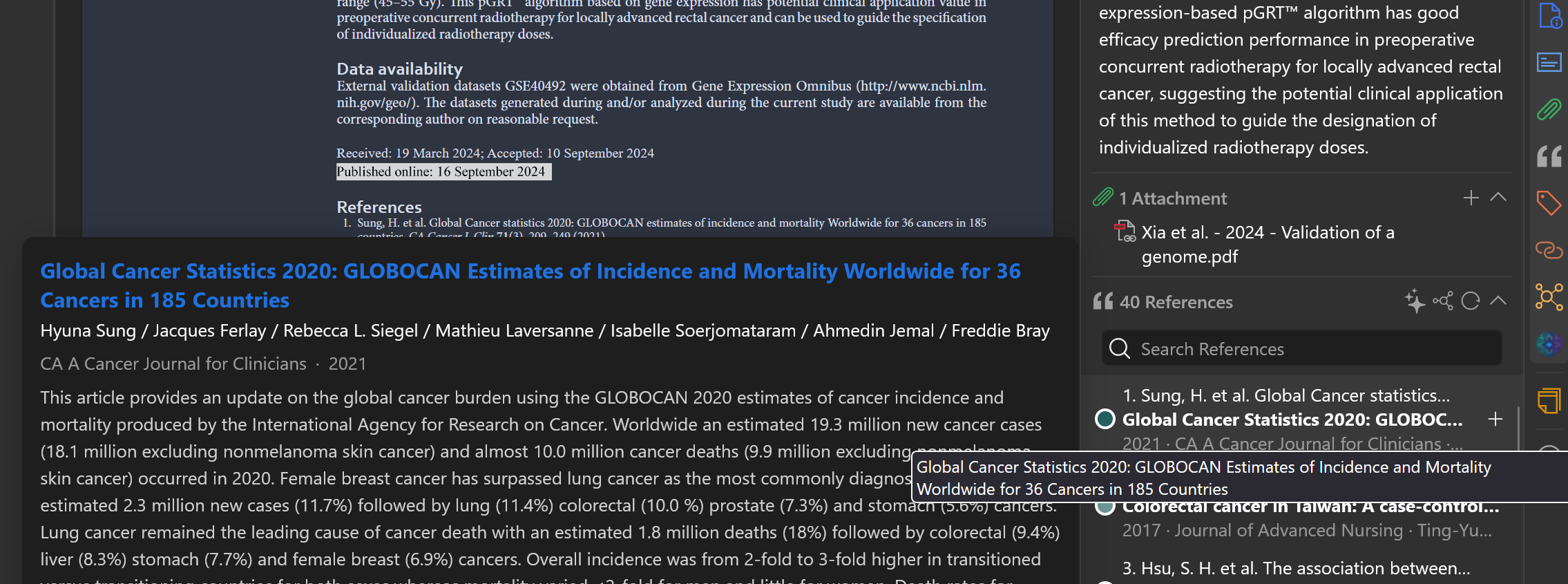Click the 'References' heading in PDF

pyautogui.click(x=379, y=207)
